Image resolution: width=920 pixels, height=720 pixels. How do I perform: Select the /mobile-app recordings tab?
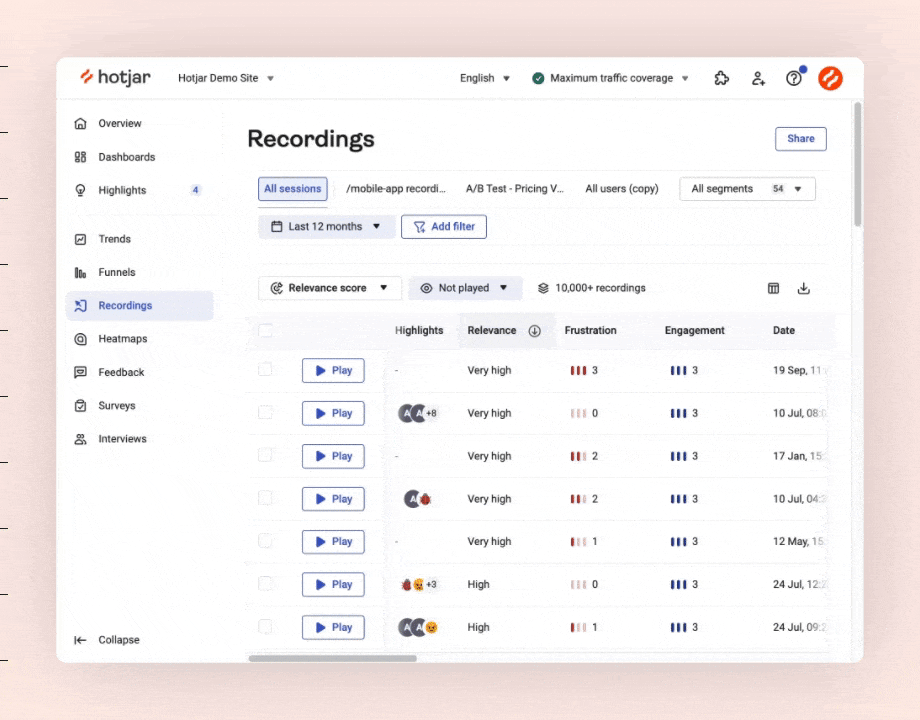tap(395, 189)
